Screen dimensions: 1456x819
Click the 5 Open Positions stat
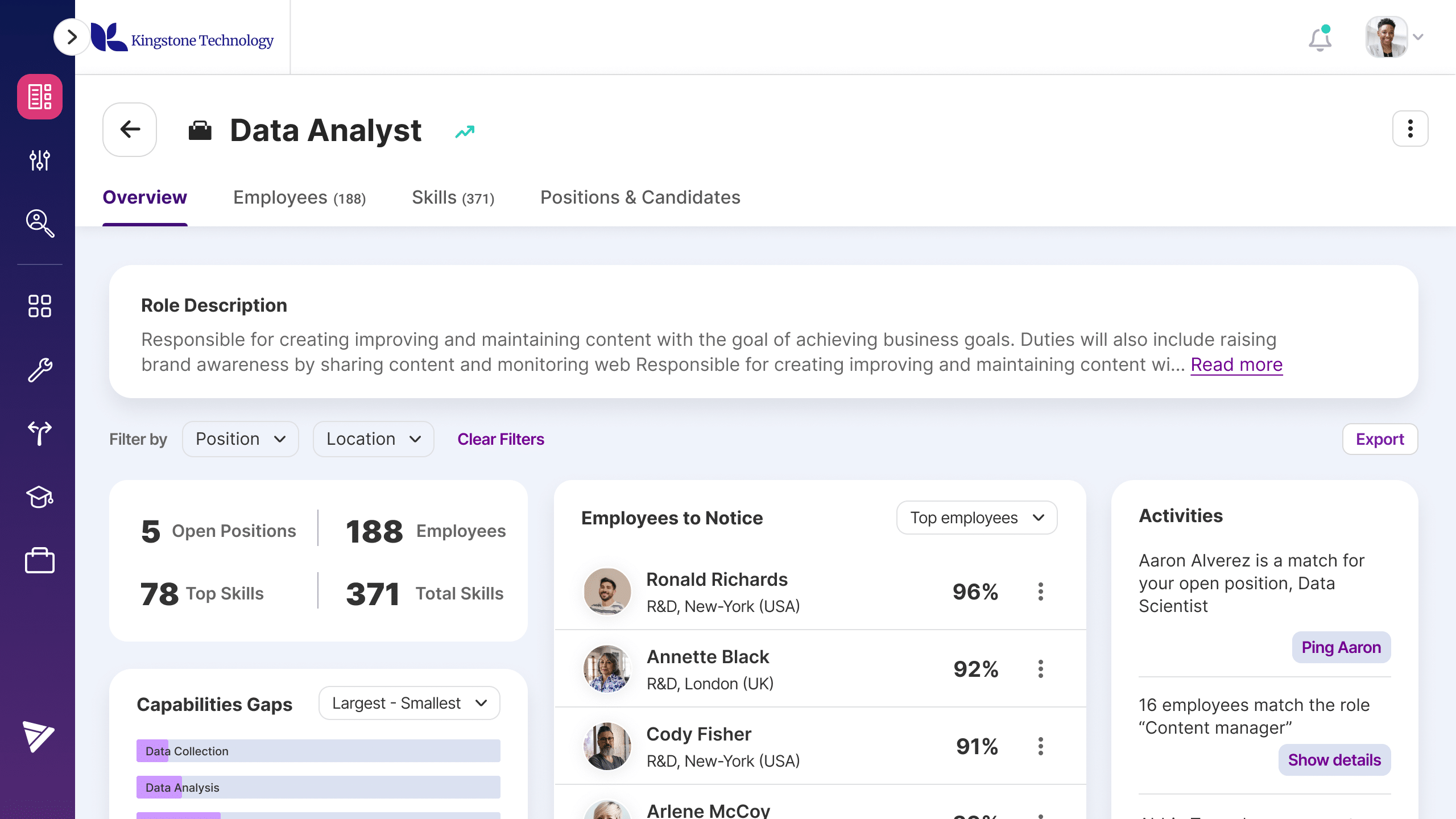219,531
